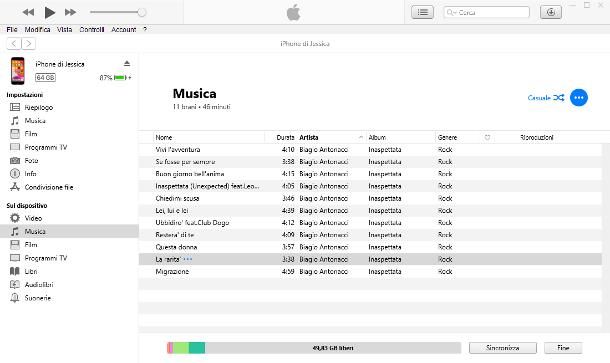Eject iPhone di Jessica
The height and width of the screenshot is (363, 610).
pos(127,63)
